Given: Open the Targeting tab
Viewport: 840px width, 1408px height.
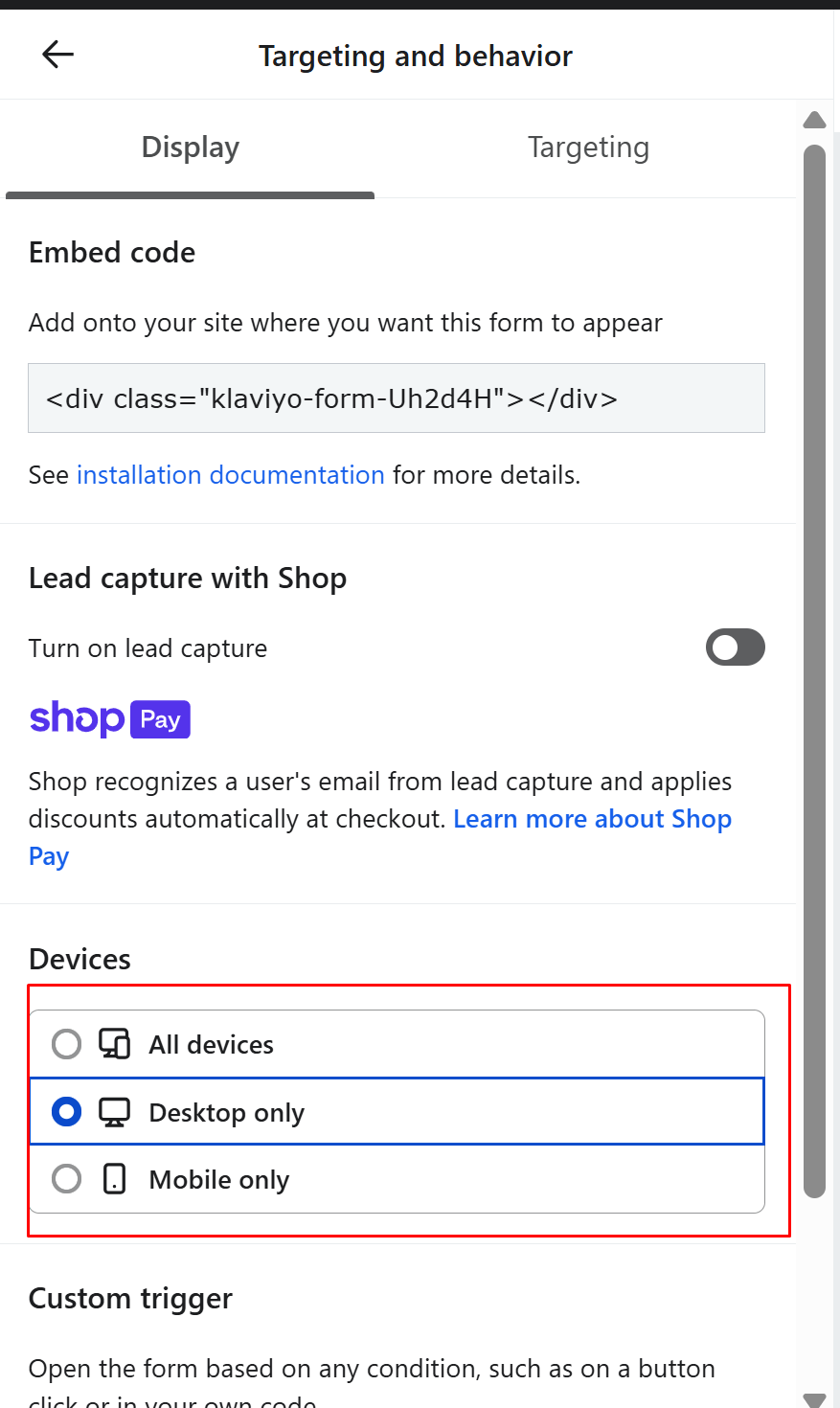Looking at the screenshot, I should coord(588,148).
